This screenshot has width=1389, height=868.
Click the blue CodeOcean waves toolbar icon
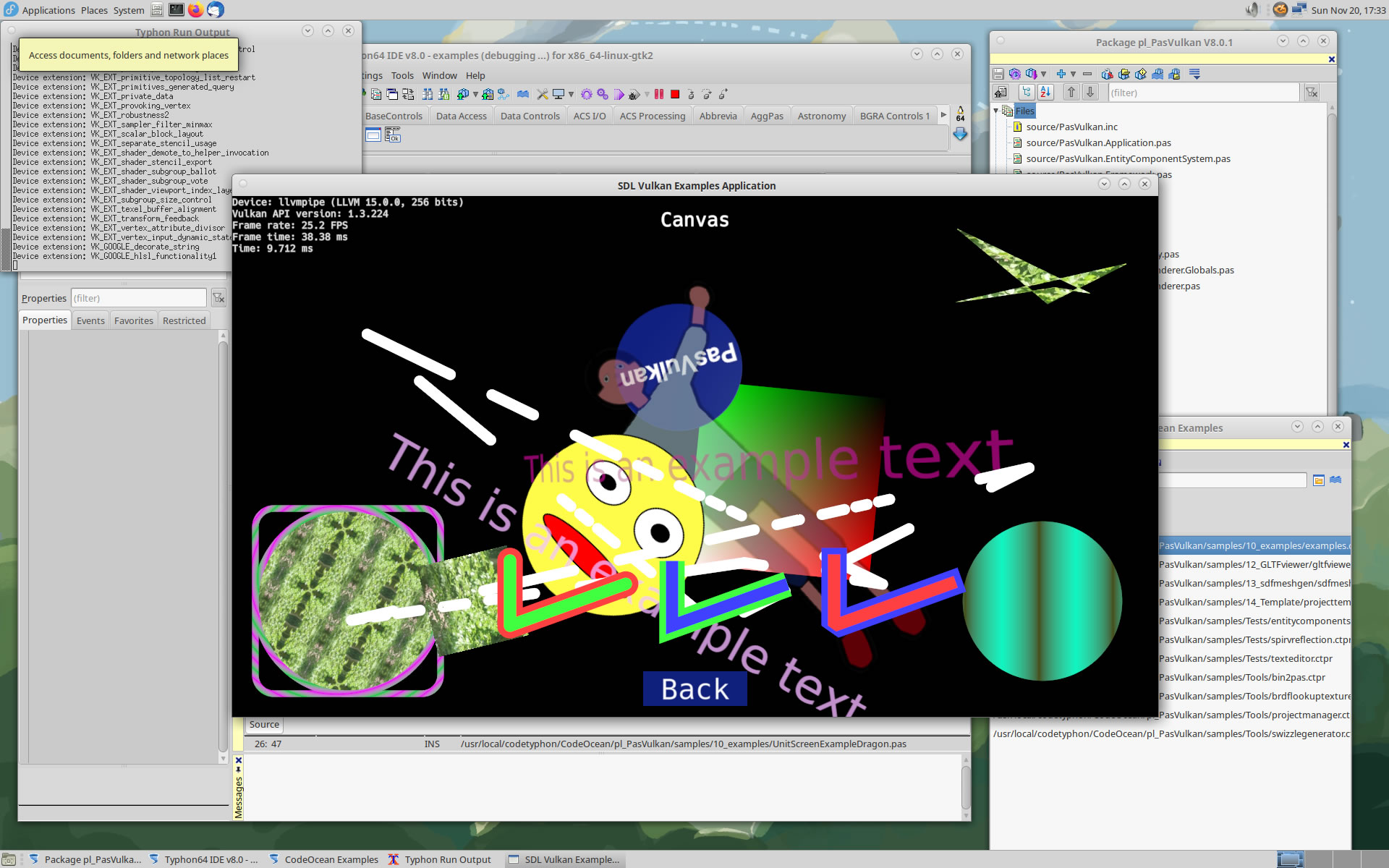pos(523,94)
